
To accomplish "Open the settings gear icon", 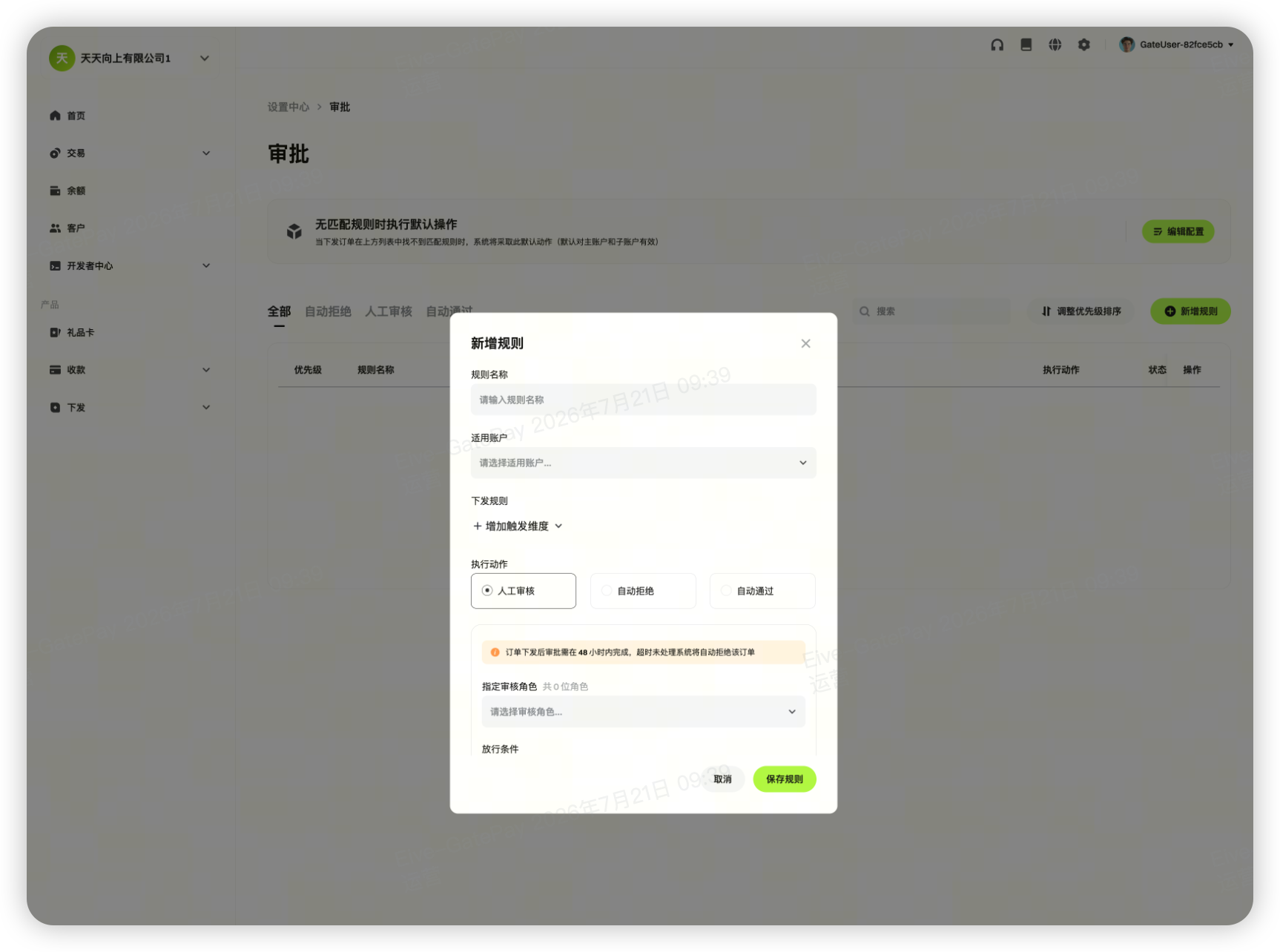I will (x=1083, y=44).
